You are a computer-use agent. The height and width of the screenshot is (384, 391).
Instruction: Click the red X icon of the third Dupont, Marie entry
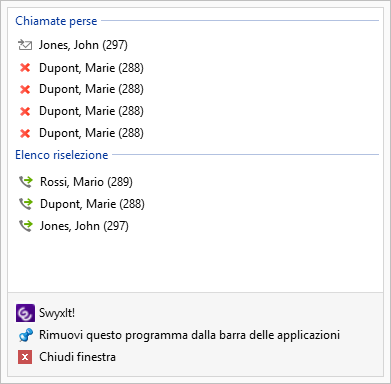click(25, 111)
